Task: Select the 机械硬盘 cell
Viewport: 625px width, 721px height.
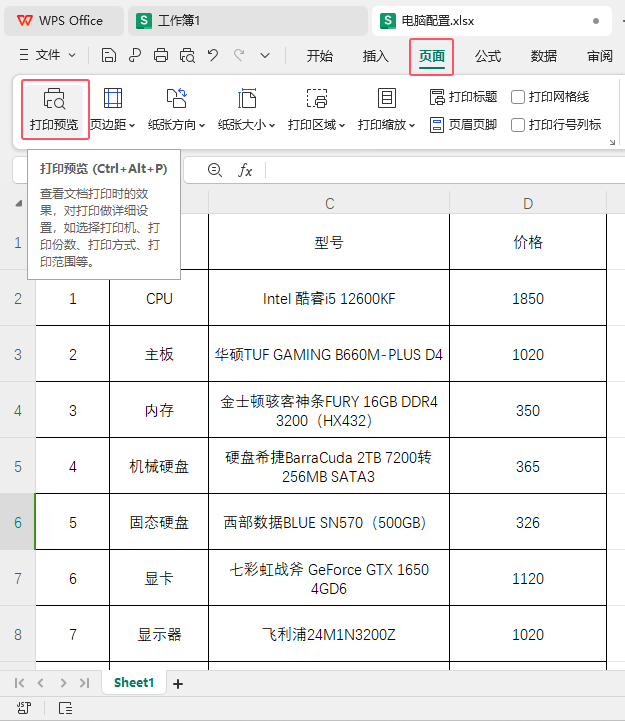Action: 159,467
